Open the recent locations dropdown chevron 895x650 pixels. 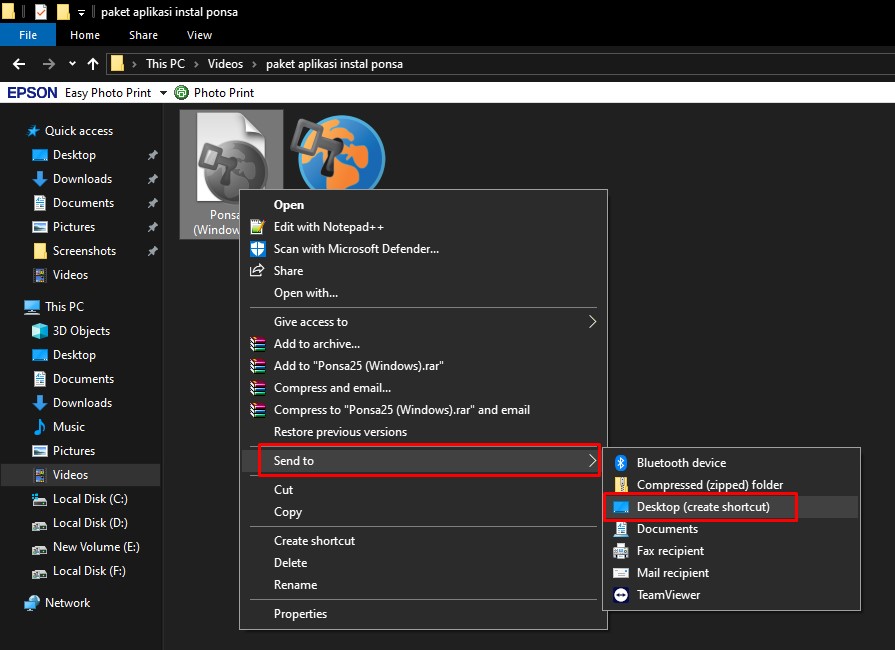(x=72, y=64)
